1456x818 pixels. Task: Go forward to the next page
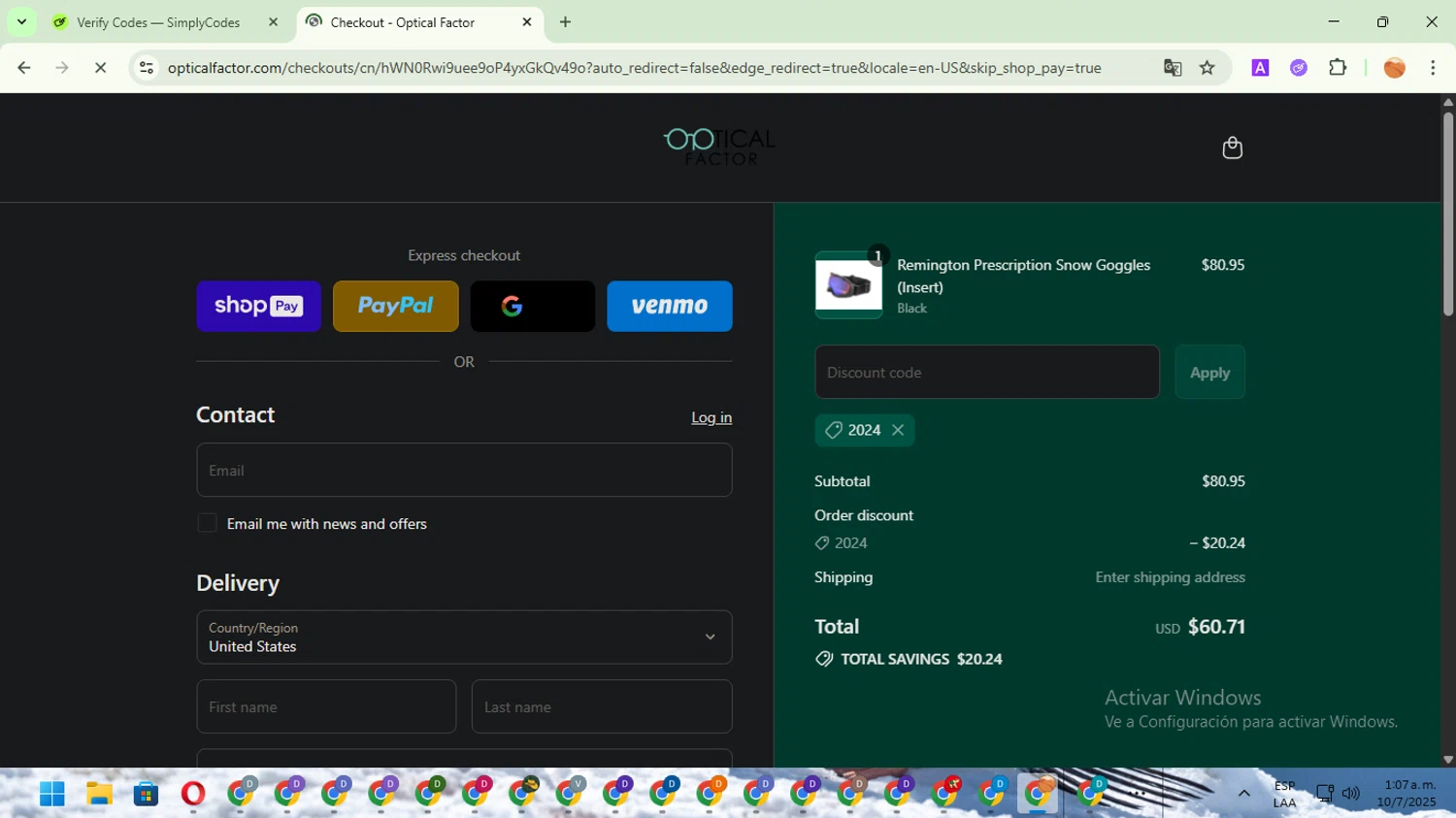(x=62, y=68)
